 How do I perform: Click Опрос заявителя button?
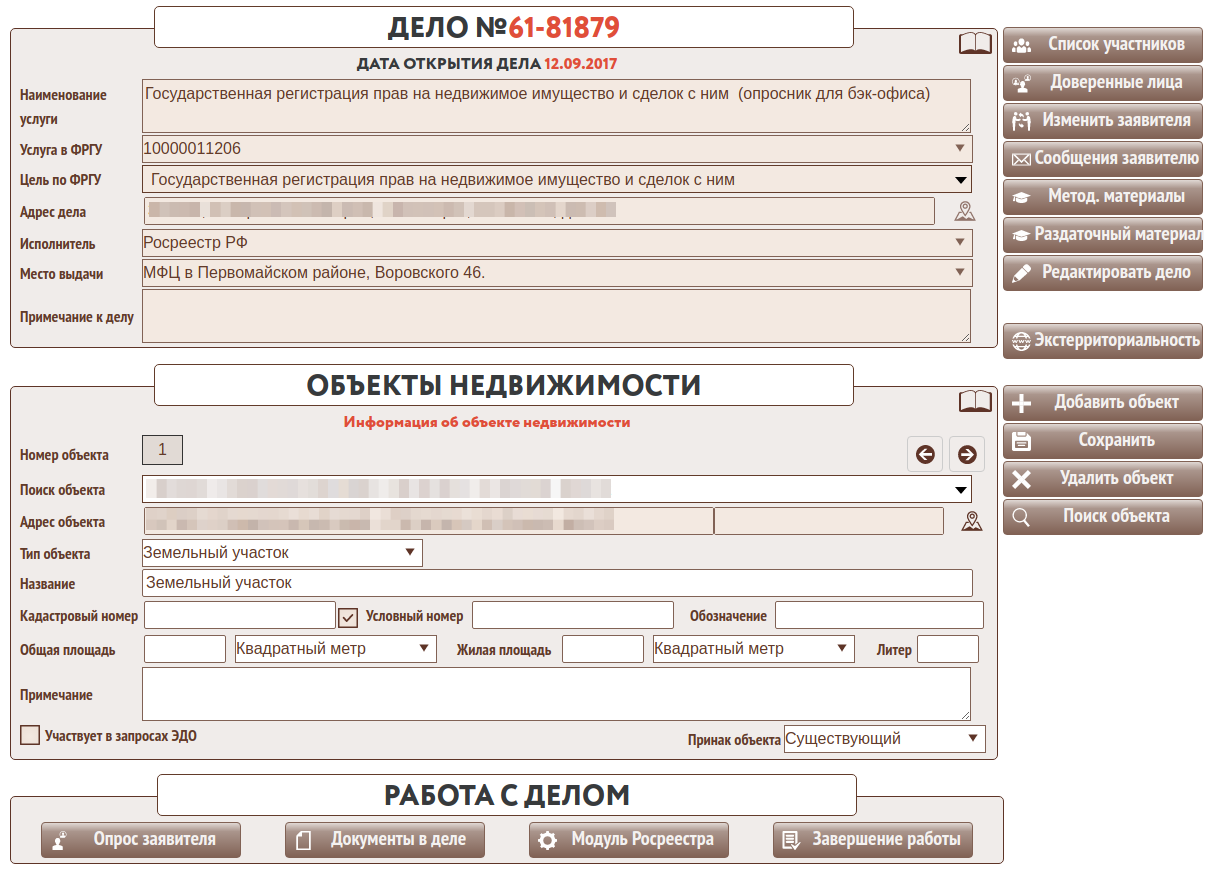tap(141, 840)
